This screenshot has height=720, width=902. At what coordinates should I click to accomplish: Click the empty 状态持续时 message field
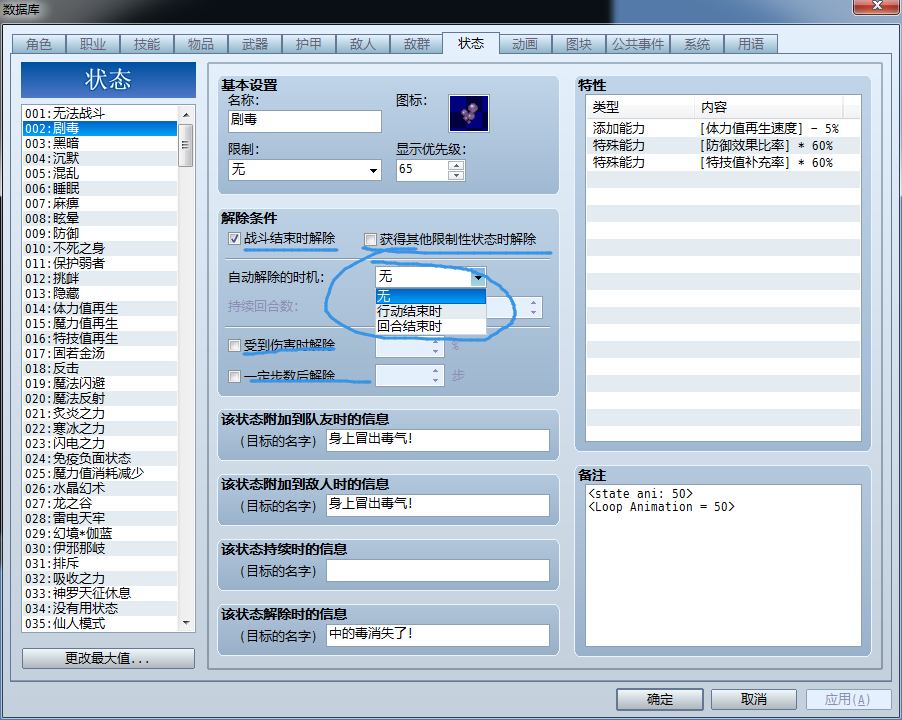click(x=438, y=570)
